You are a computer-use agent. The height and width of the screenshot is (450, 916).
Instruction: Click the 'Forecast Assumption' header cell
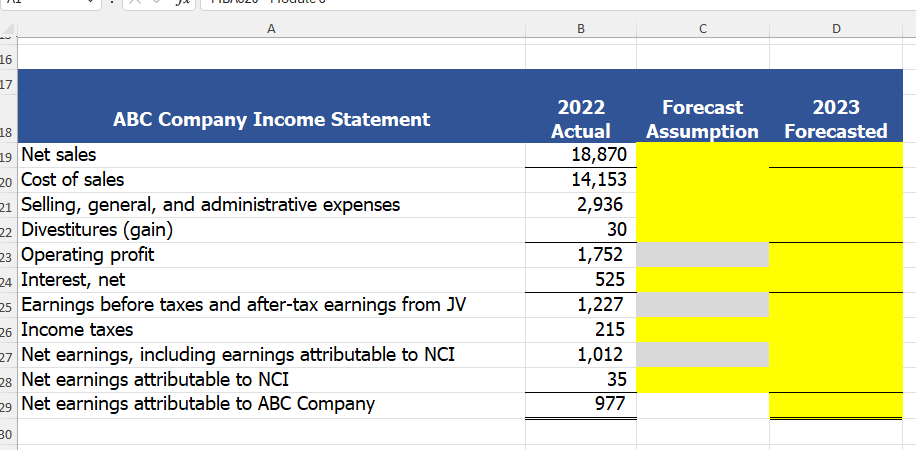(703, 119)
